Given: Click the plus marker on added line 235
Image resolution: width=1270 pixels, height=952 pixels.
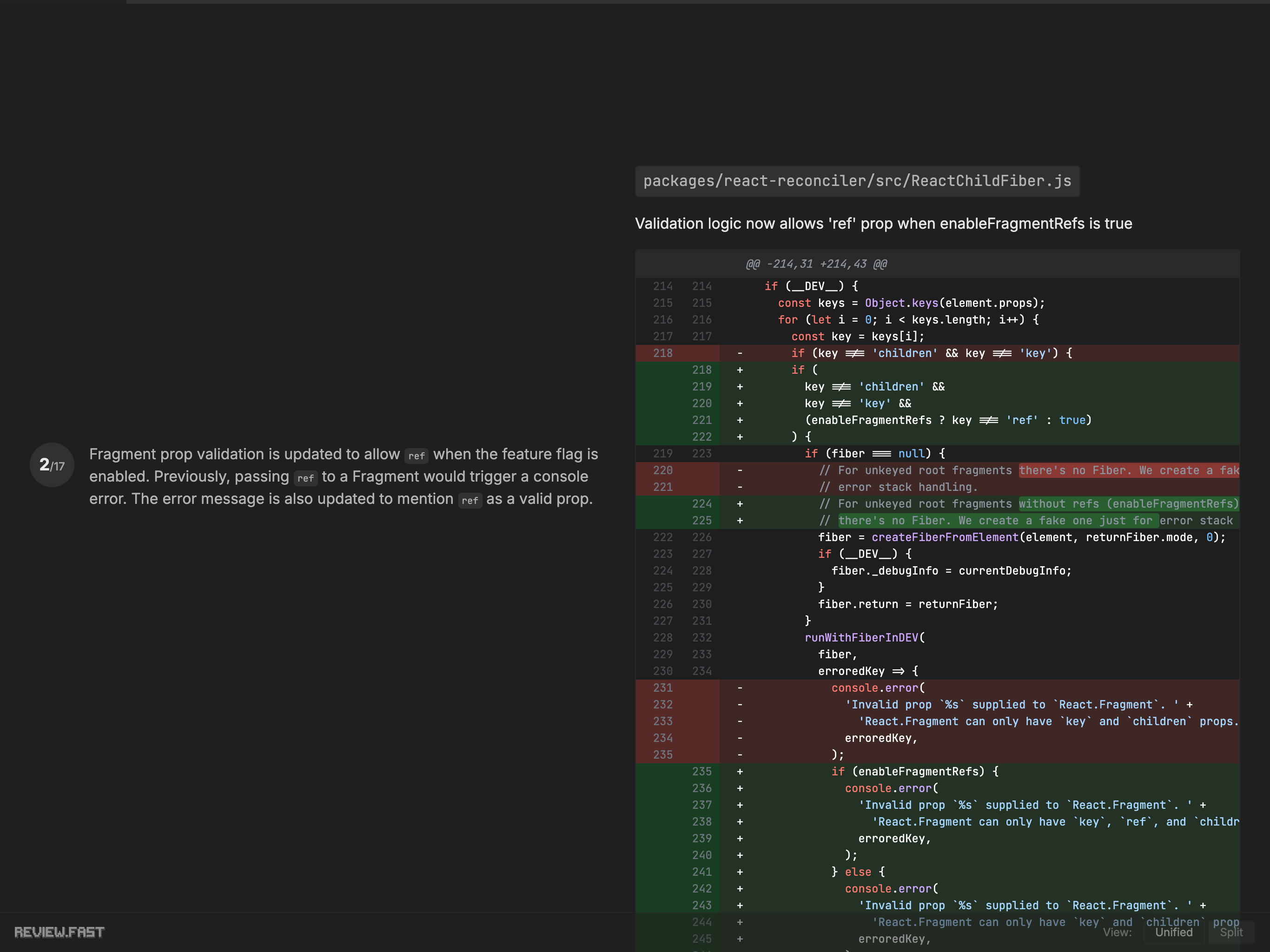Looking at the screenshot, I should [740, 771].
